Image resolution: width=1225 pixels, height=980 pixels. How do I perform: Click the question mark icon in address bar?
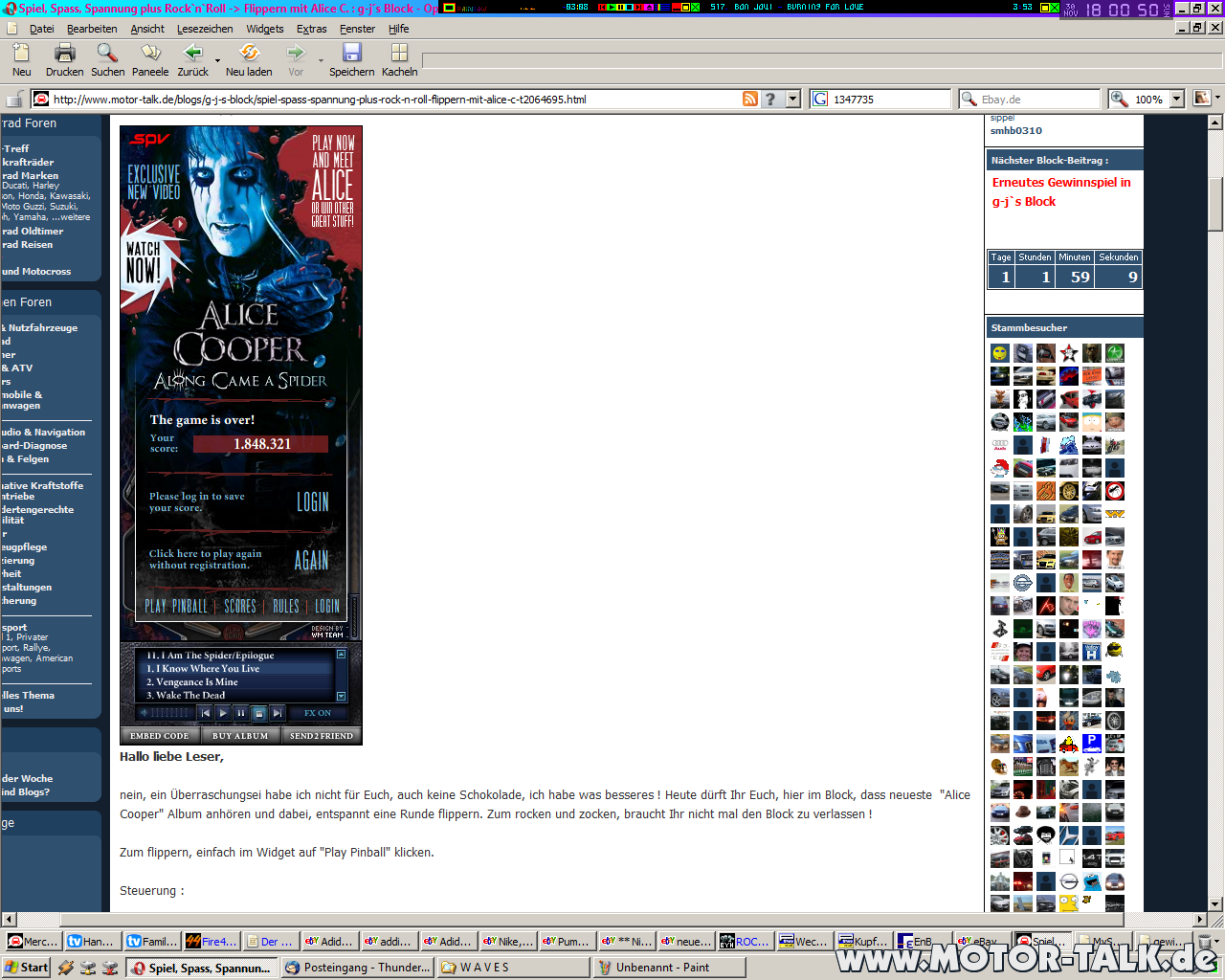(770, 99)
